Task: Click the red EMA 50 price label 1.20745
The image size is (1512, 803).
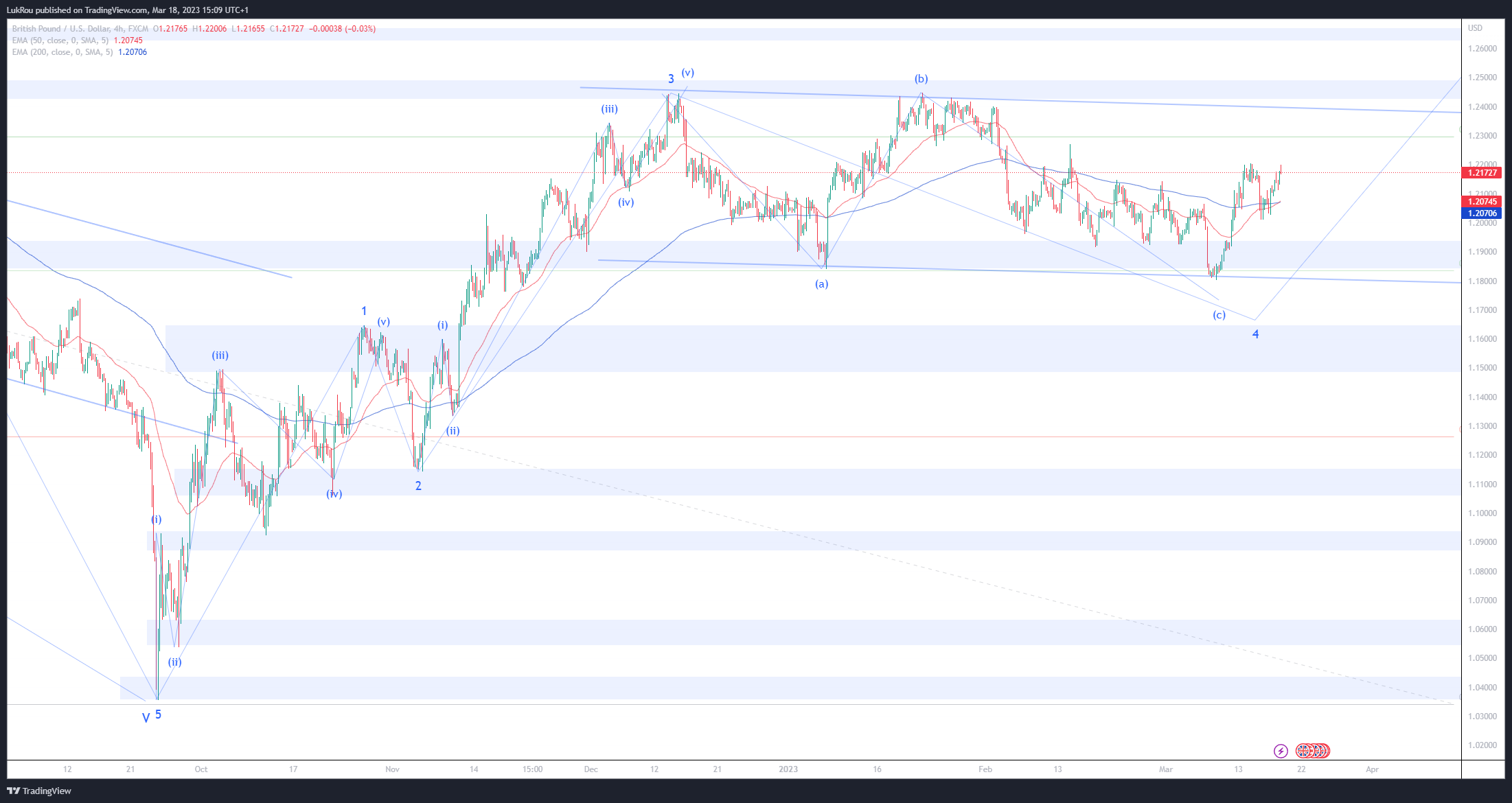Action: point(1482,202)
